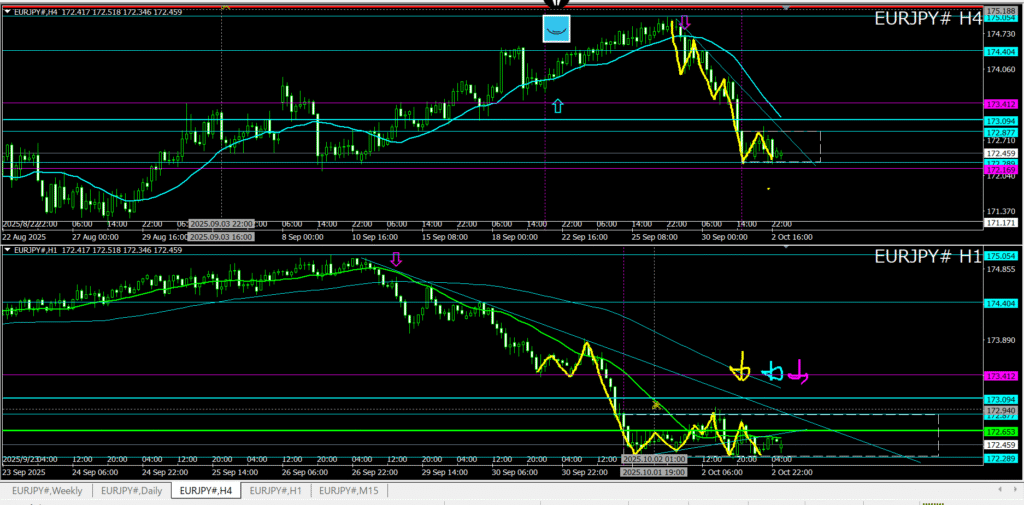Select the cyan up arrow on H4 chart
This screenshot has height=505, width=1024.
558,105
